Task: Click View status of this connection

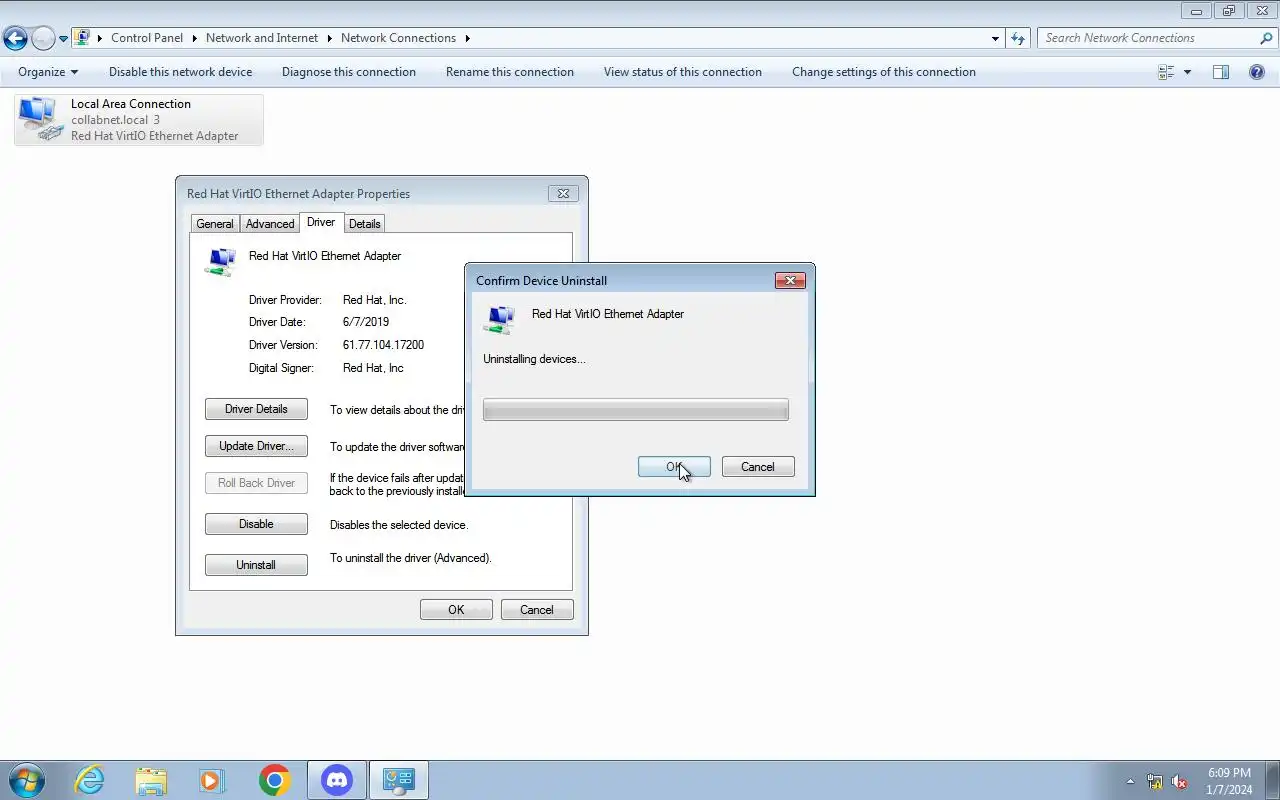Action: tap(683, 72)
